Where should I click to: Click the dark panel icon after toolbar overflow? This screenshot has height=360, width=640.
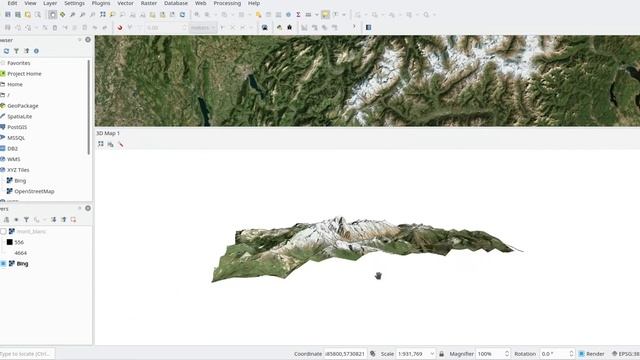coord(368,27)
